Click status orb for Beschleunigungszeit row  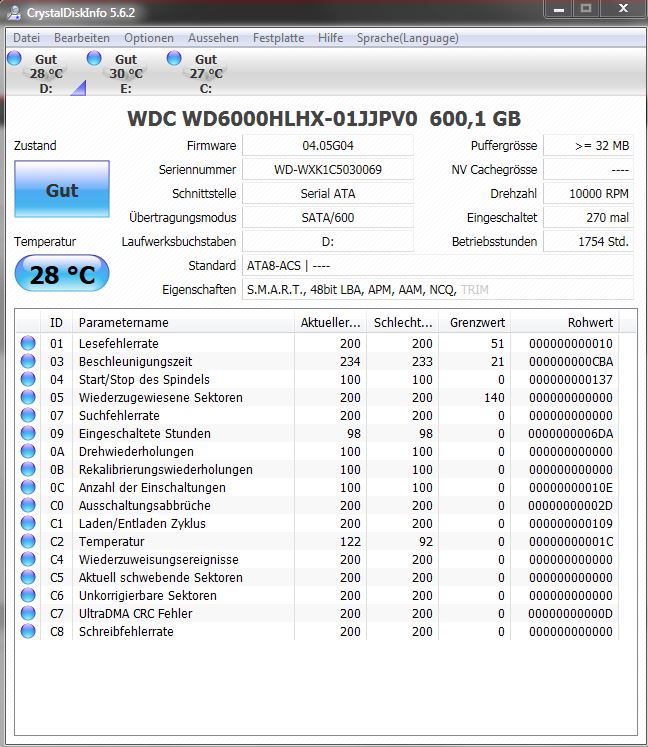pyautogui.click(x=28, y=361)
